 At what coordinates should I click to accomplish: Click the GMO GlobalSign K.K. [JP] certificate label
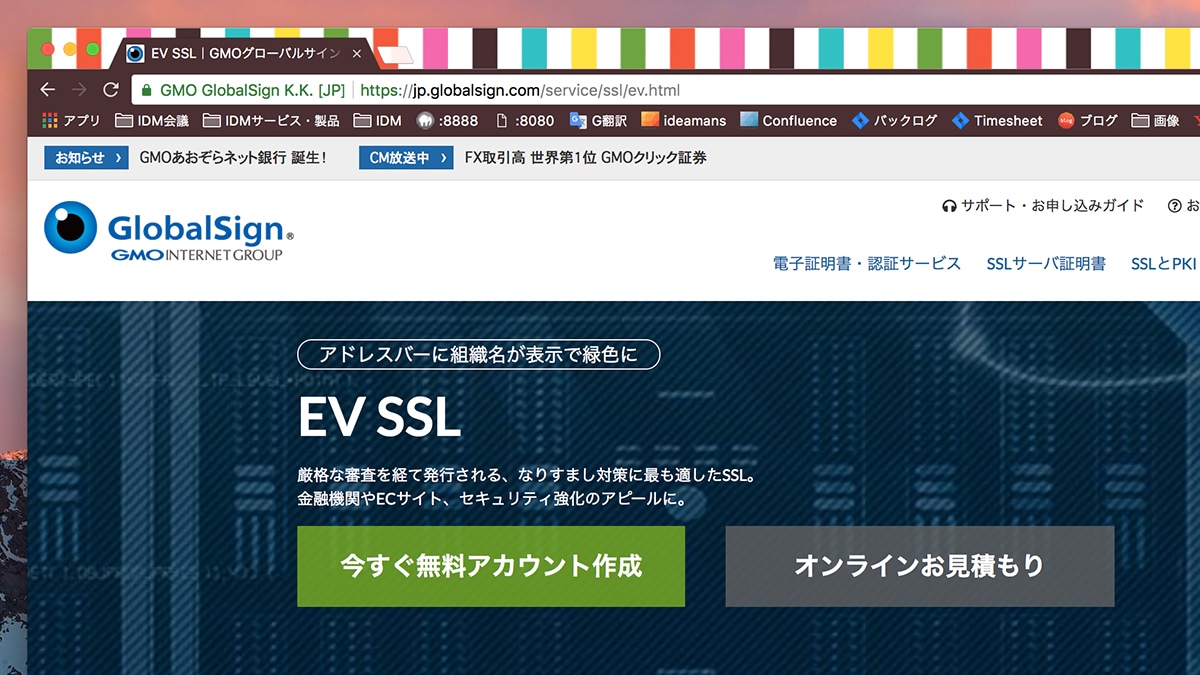click(252, 90)
